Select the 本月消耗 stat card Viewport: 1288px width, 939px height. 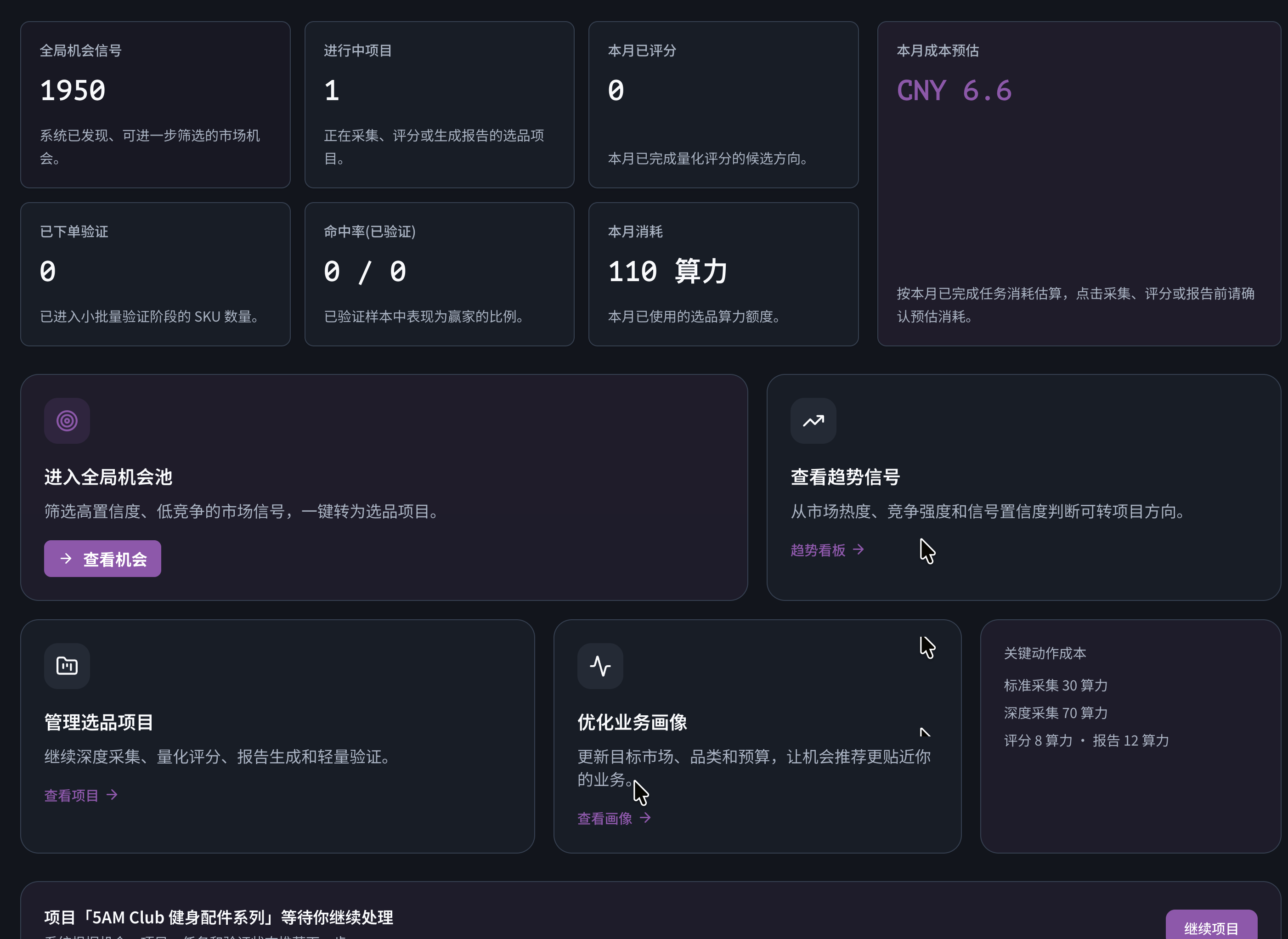pos(723,275)
